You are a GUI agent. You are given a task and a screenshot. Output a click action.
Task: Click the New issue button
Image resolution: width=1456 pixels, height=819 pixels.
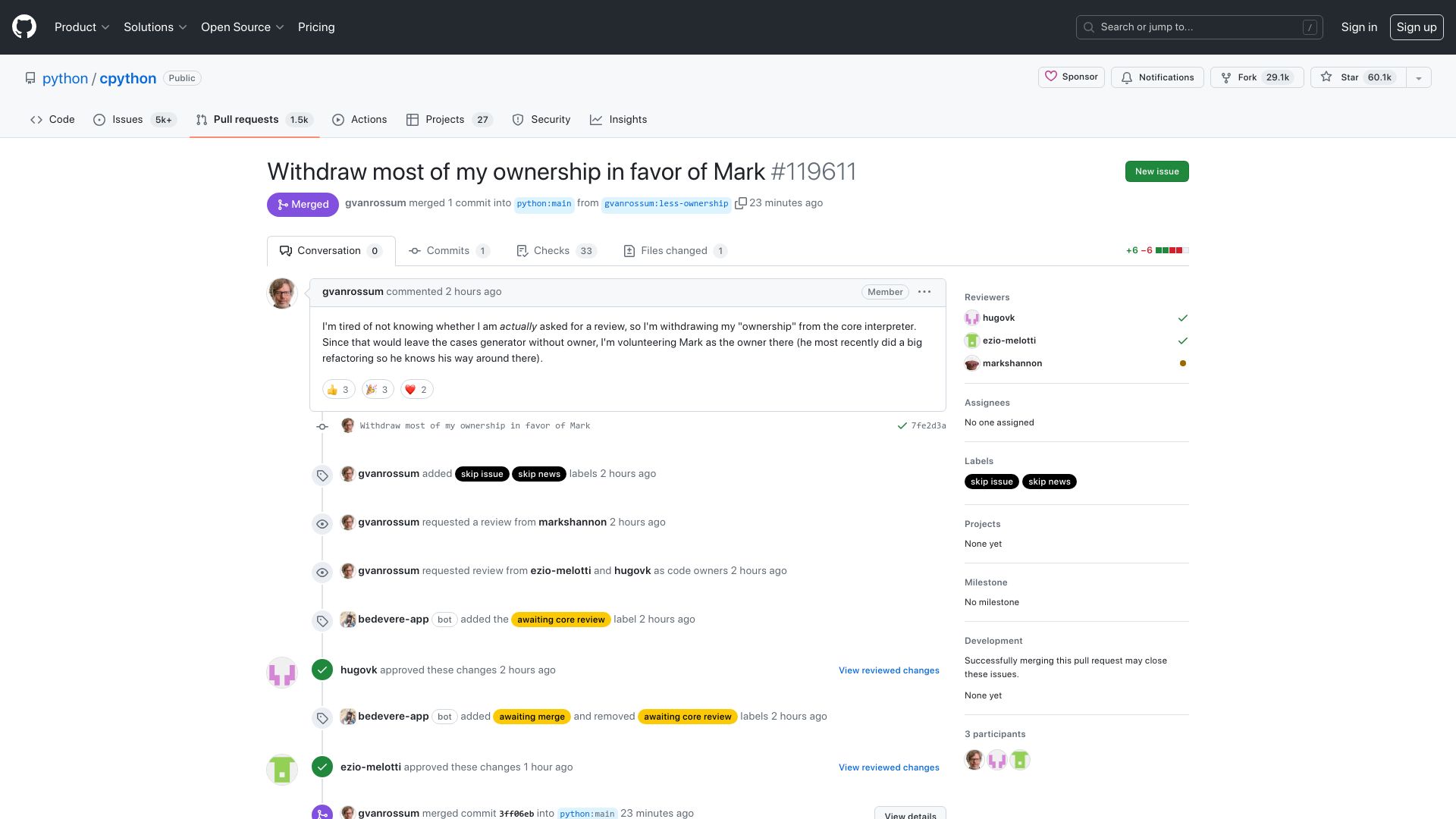click(x=1156, y=171)
